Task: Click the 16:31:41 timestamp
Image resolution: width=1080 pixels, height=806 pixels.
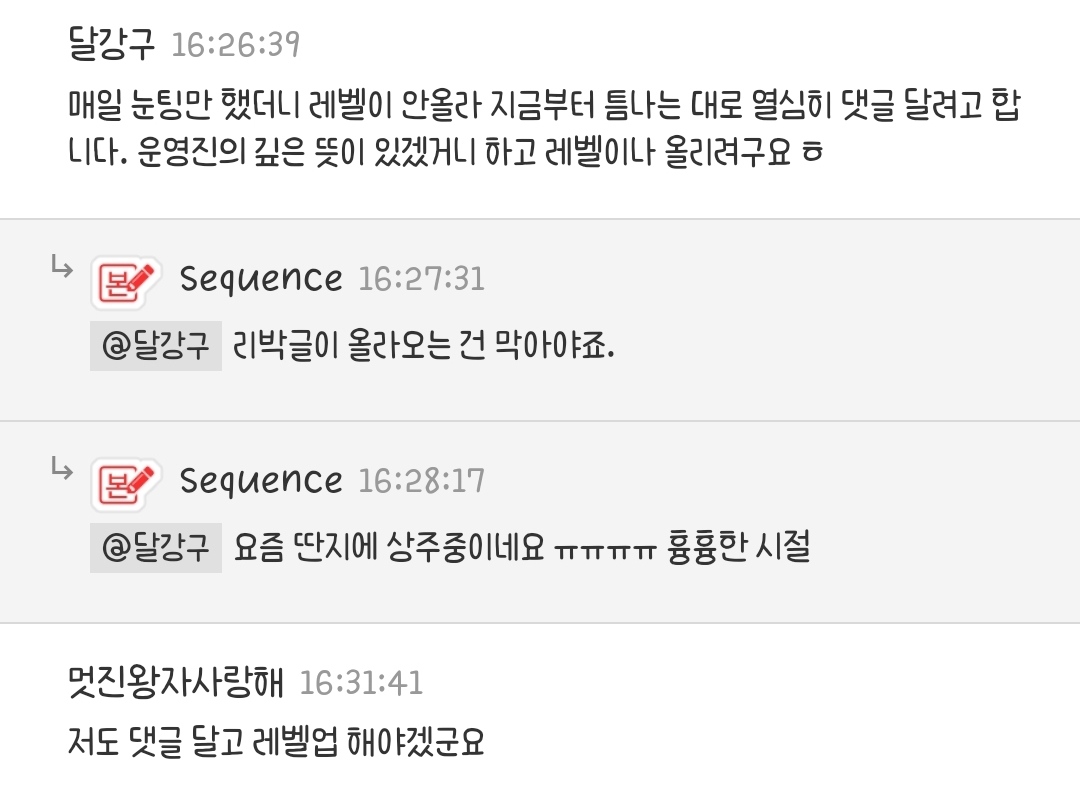Action: pyautogui.click(x=361, y=684)
